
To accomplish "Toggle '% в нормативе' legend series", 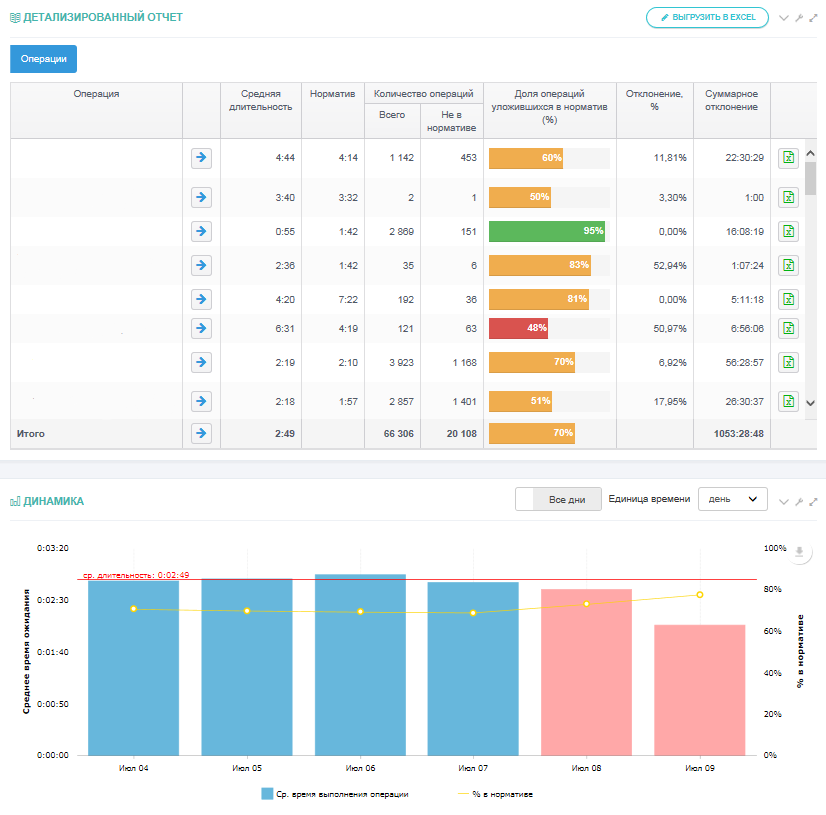I will click(x=494, y=794).
